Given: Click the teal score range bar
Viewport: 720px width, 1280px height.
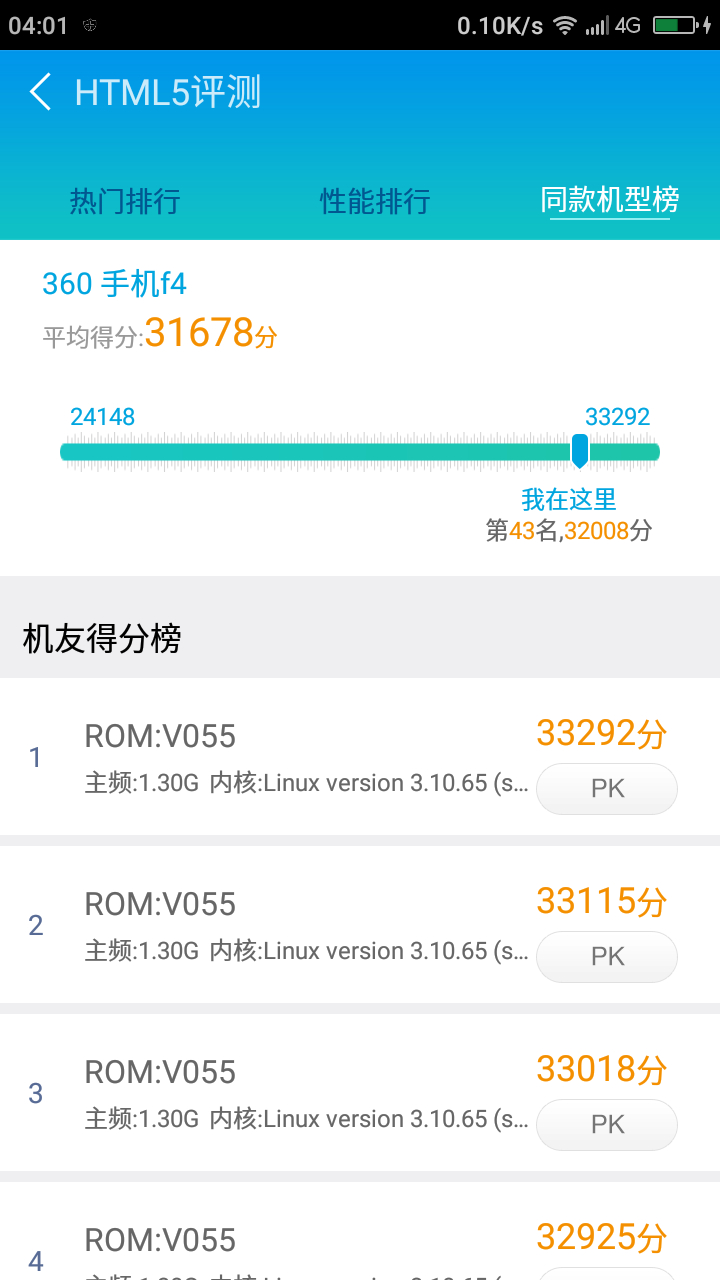Looking at the screenshot, I should [x=300, y=452].
